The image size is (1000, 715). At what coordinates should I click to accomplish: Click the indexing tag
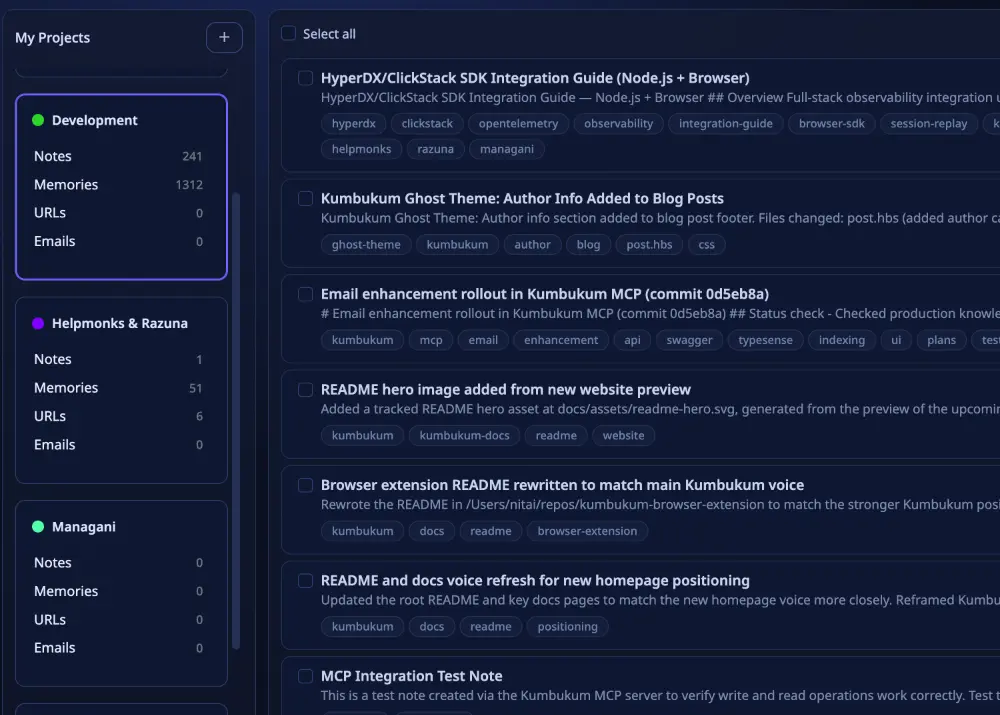click(842, 341)
